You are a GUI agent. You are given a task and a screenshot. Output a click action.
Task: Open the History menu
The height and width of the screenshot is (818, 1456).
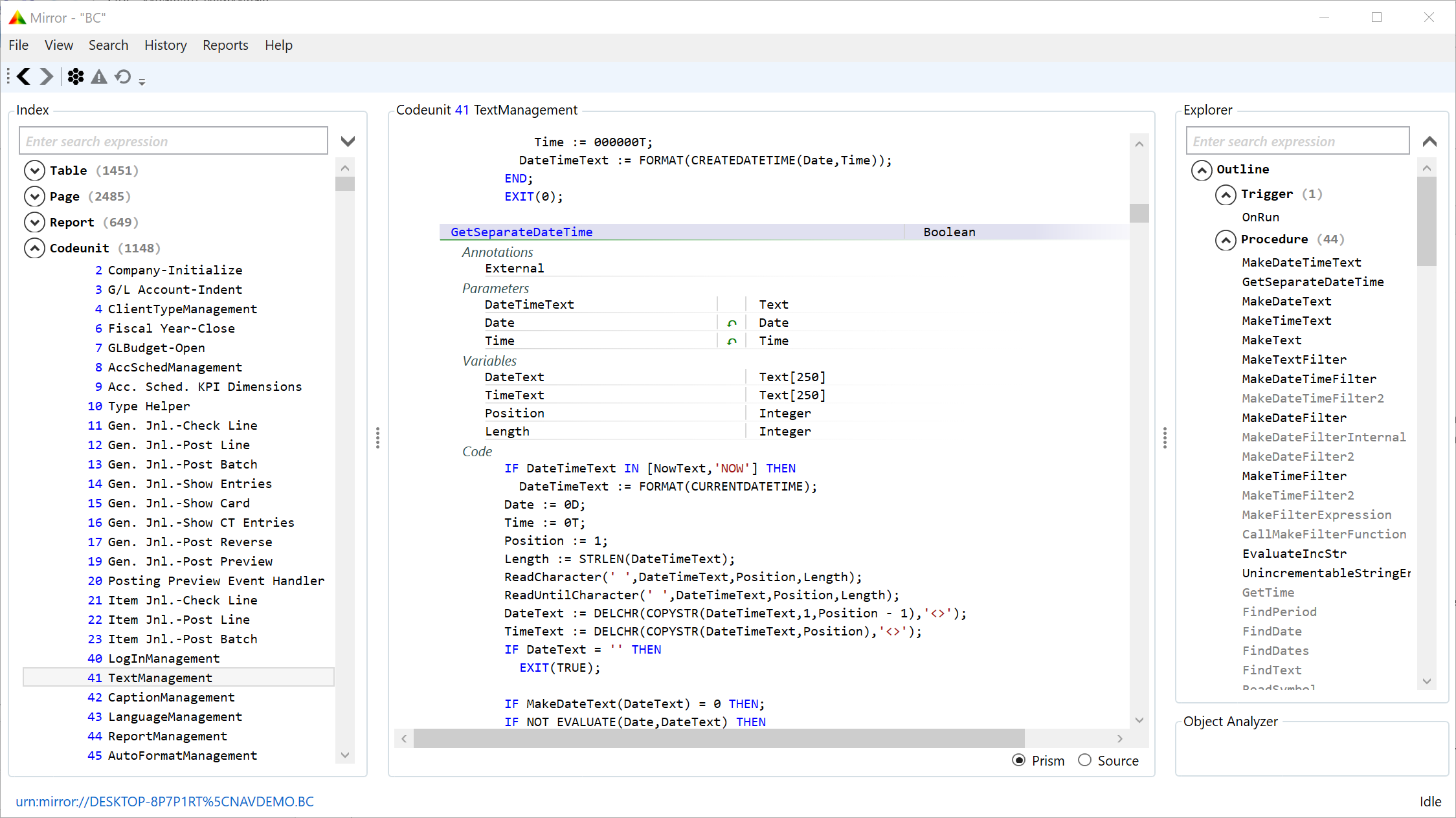coord(165,45)
